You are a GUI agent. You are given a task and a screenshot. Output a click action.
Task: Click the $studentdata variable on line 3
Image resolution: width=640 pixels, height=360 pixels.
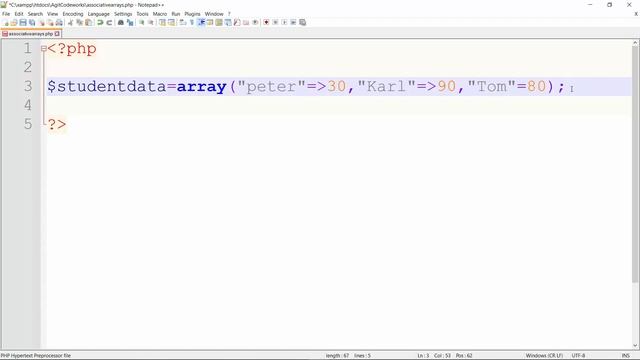(107, 87)
